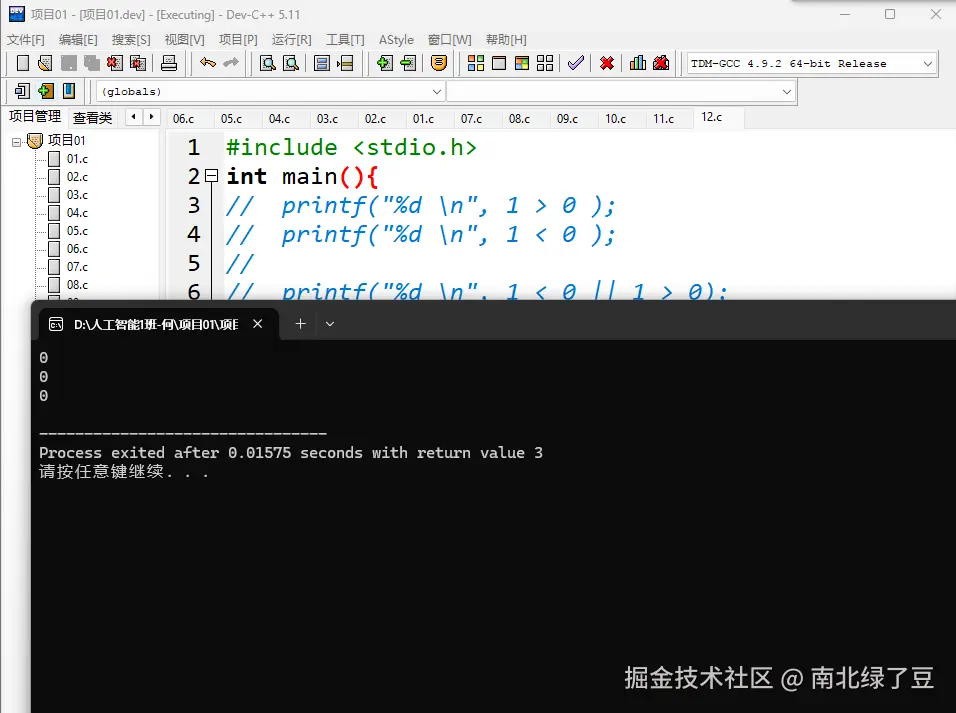The image size is (956, 713).
Task: Click the plus to add console tab
Action: click(301, 324)
